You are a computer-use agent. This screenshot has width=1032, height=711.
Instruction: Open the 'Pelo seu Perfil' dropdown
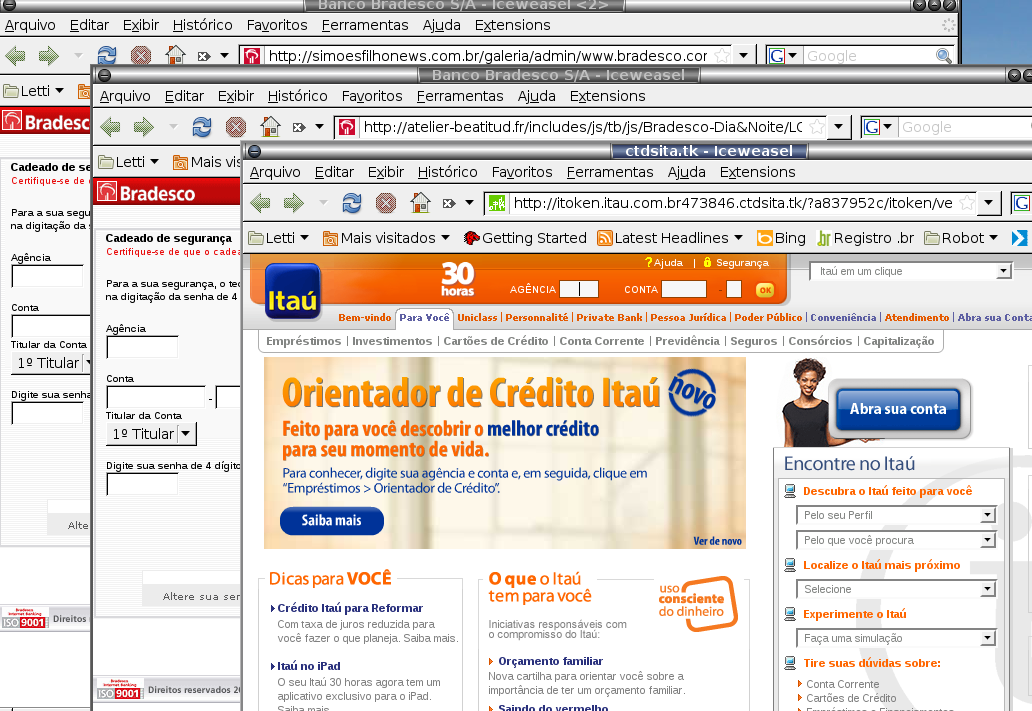tap(896, 515)
